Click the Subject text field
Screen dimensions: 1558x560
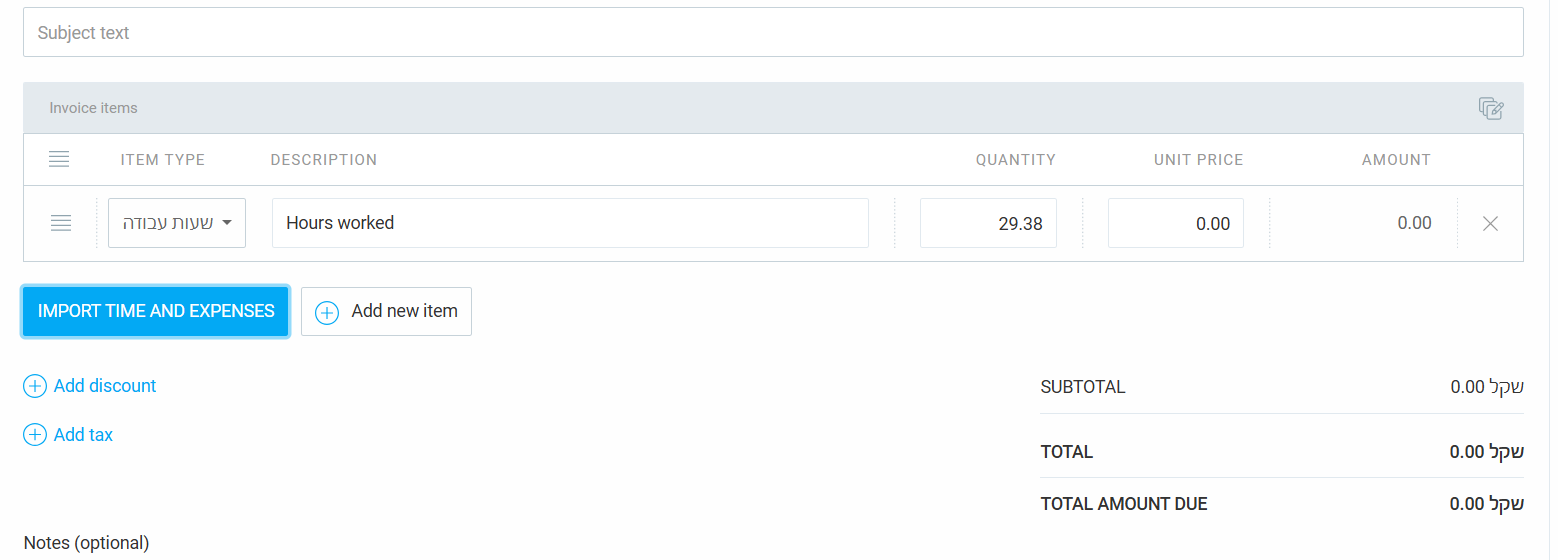773,32
